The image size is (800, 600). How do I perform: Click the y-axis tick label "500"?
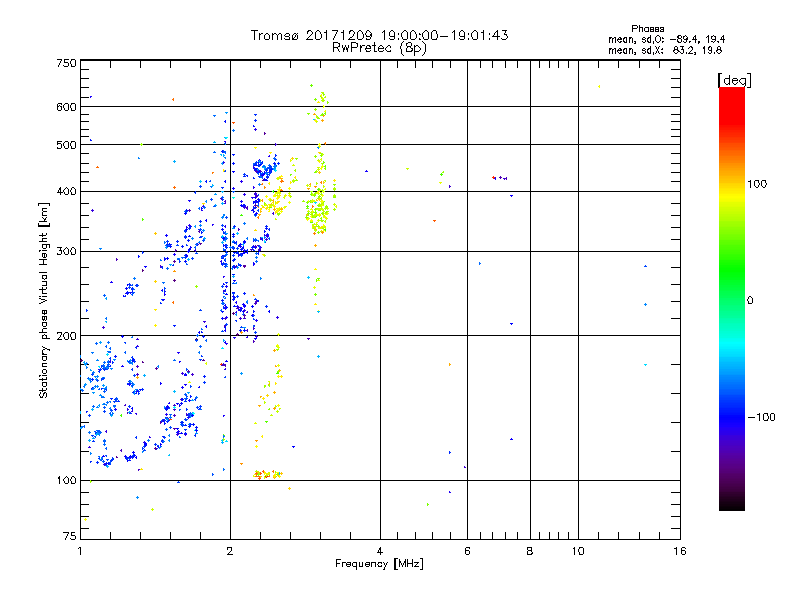[66, 145]
